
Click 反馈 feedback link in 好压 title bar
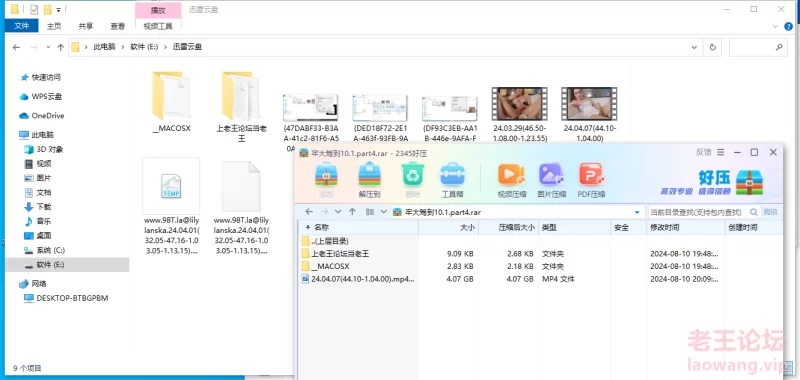pyautogui.click(x=703, y=152)
